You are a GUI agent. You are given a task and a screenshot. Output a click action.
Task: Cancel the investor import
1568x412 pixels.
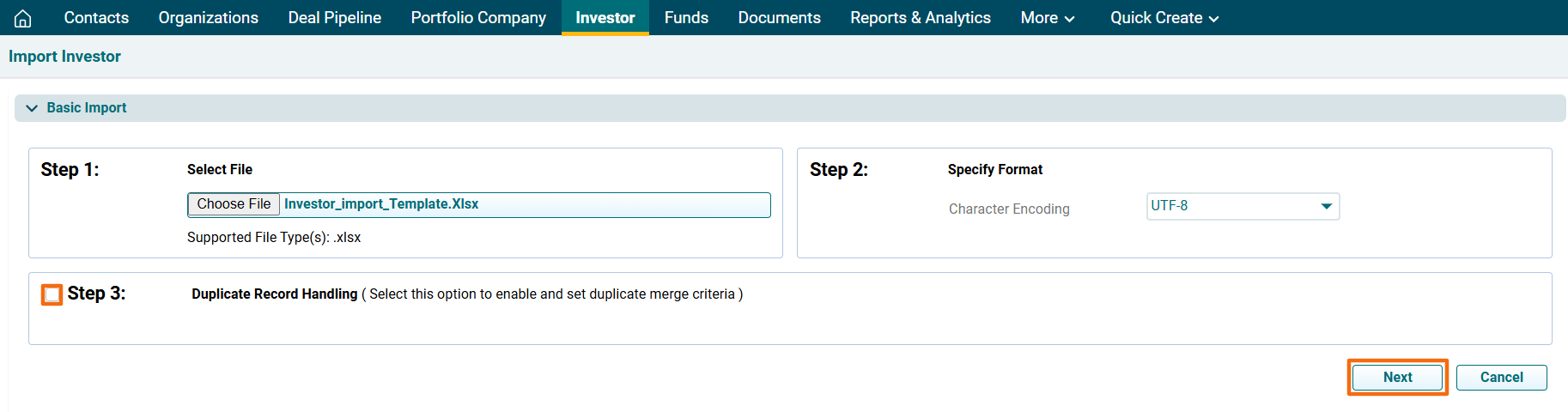pos(1500,378)
